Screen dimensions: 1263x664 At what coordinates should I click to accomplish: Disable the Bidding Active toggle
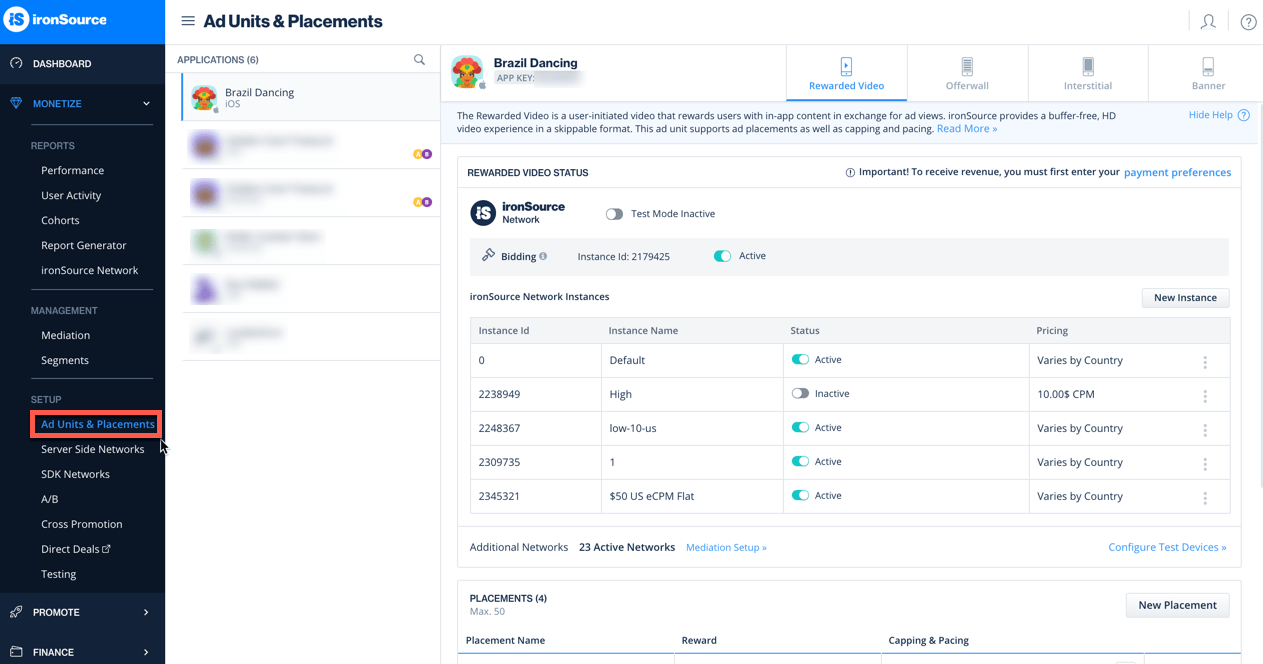pyautogui.click(x=722, y=255)
